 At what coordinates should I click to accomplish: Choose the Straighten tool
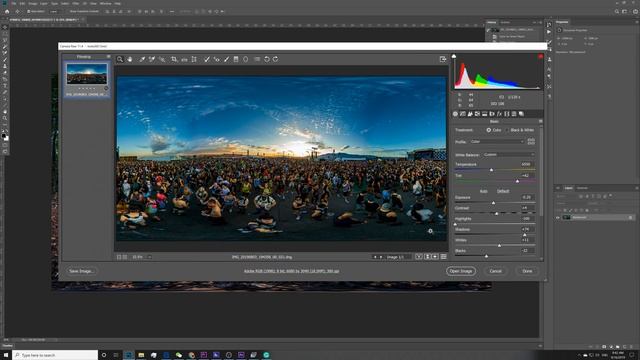coord(184,60)
